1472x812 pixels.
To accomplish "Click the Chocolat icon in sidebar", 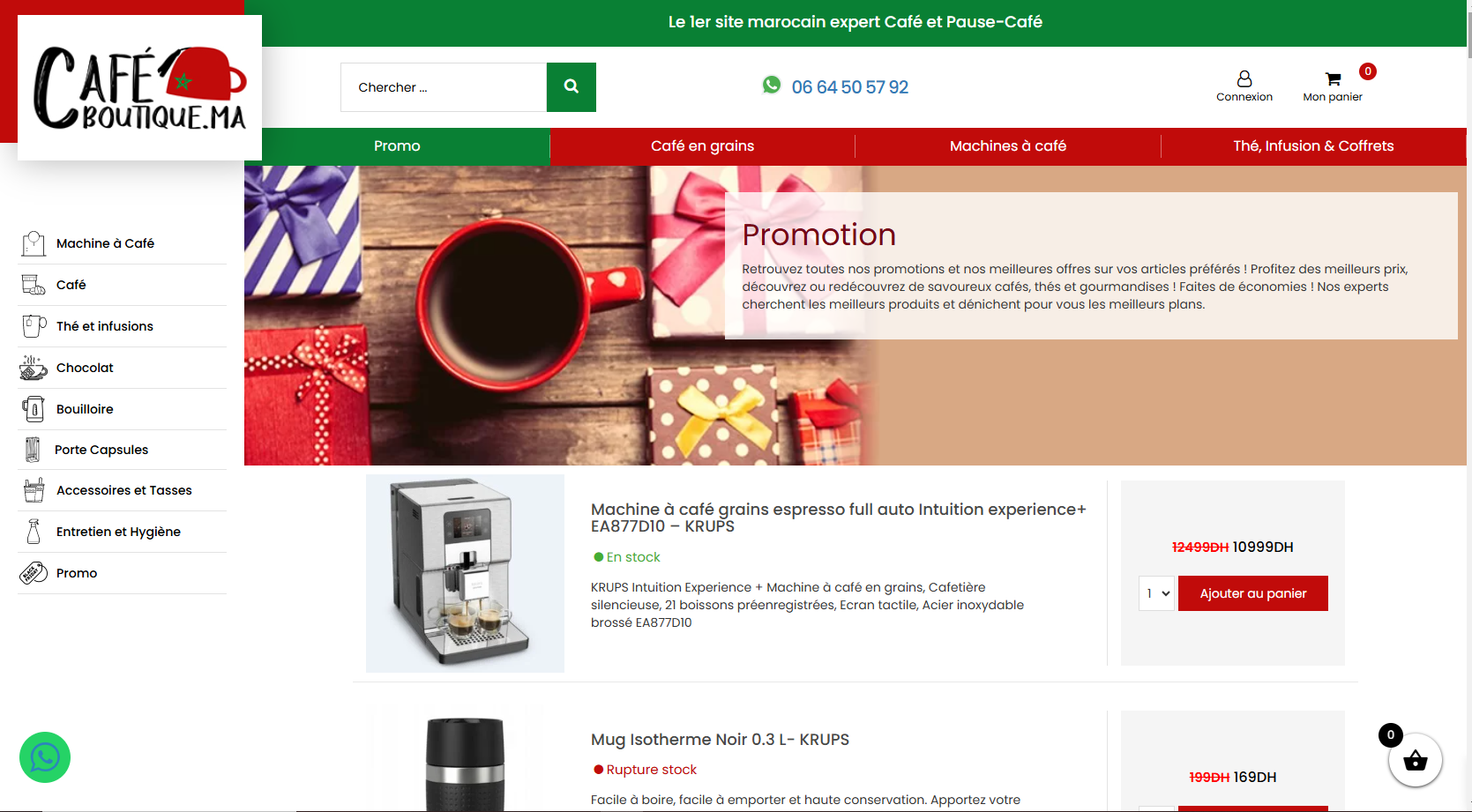I will pyautogui.click(x=34, y=368).
